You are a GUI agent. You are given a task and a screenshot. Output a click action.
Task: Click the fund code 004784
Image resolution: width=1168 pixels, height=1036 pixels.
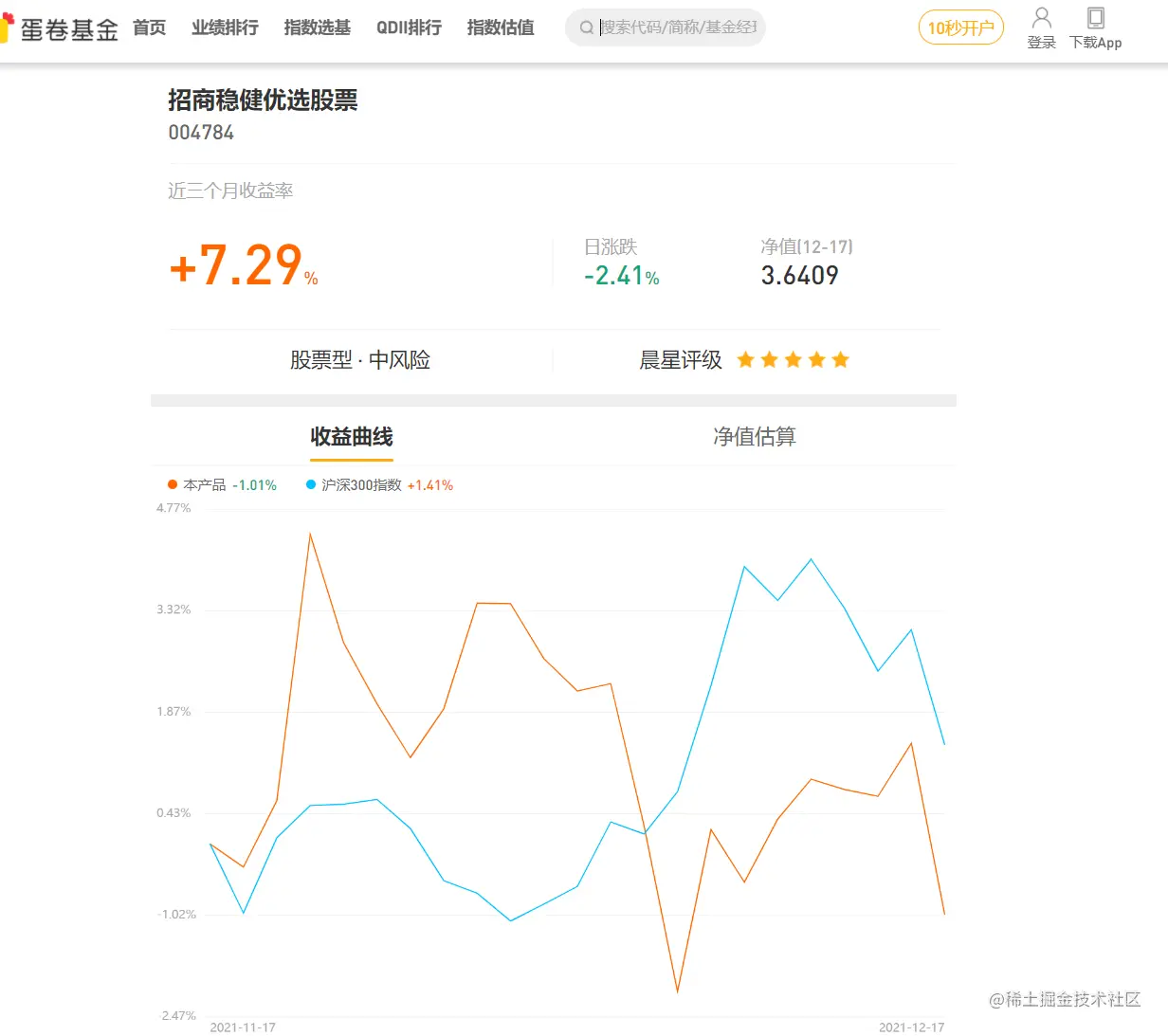201,133
